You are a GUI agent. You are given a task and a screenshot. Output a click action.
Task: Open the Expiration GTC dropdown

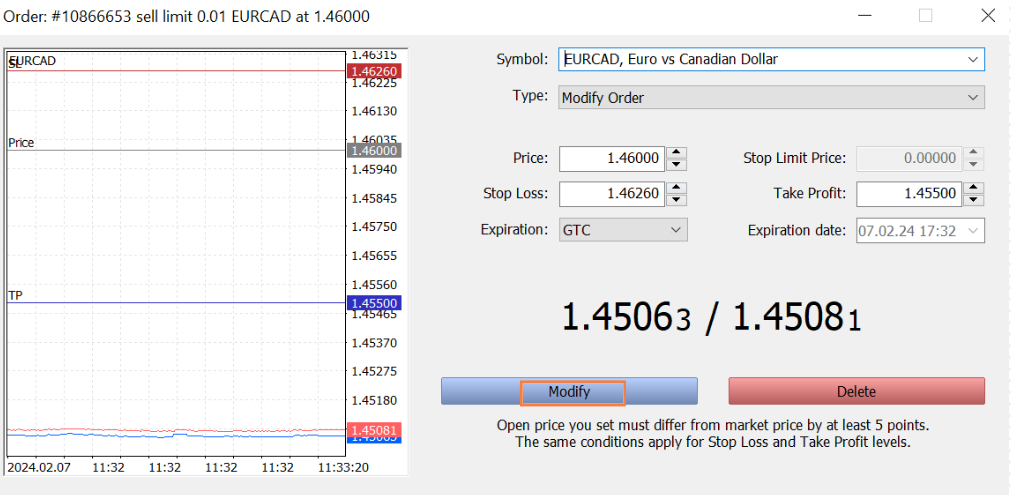click(x=675, y=231)
